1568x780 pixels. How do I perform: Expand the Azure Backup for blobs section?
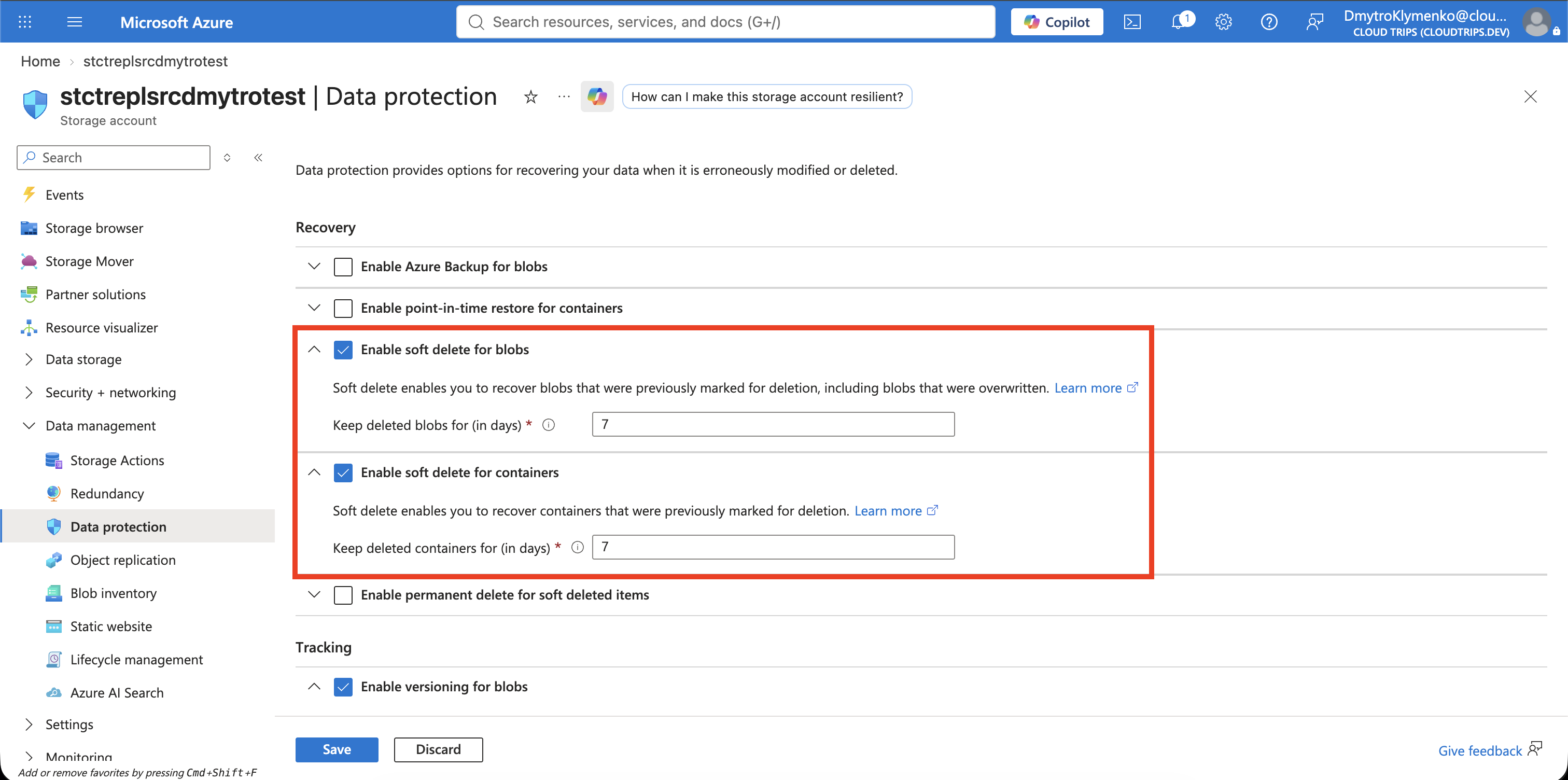point(314,266)
